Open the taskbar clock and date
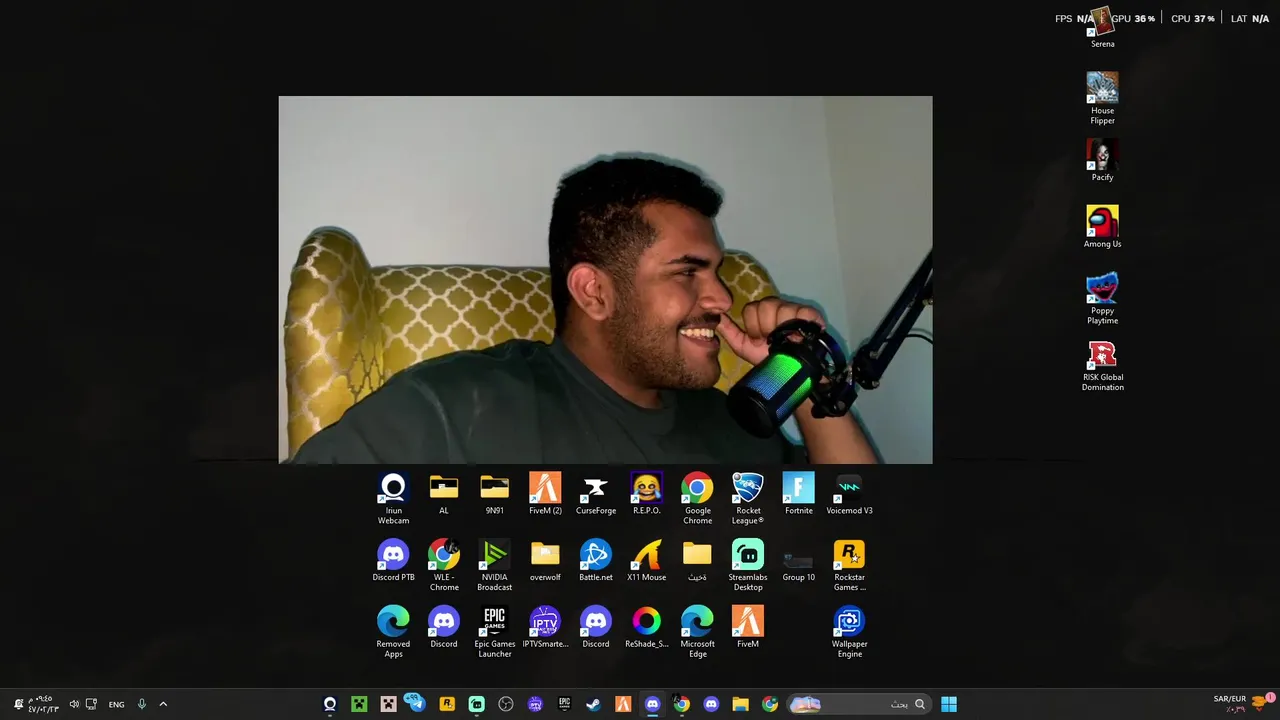This screenshot has width=1280, height=720. coord(42,704)
